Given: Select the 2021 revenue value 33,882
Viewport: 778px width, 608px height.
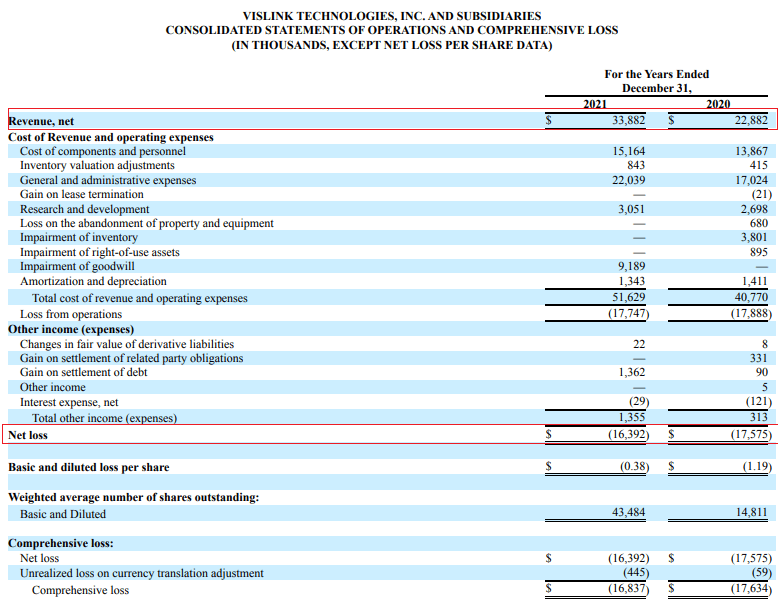Looking at the screenshot, I should [x=628, y=120].
